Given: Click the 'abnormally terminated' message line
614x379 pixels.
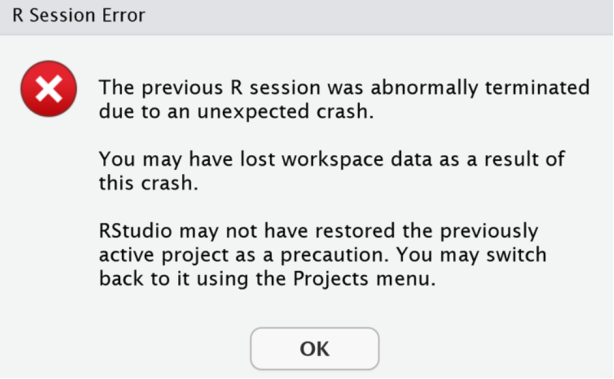Looking at the screenshot, I should [344, 87].
